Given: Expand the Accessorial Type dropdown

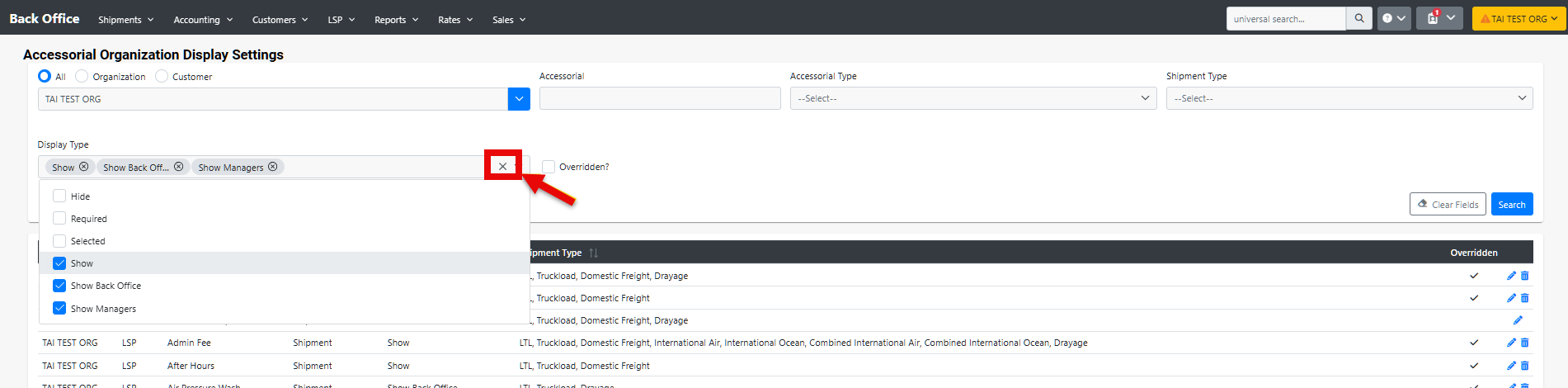Looking at the screenshot, I should (972, 98).
